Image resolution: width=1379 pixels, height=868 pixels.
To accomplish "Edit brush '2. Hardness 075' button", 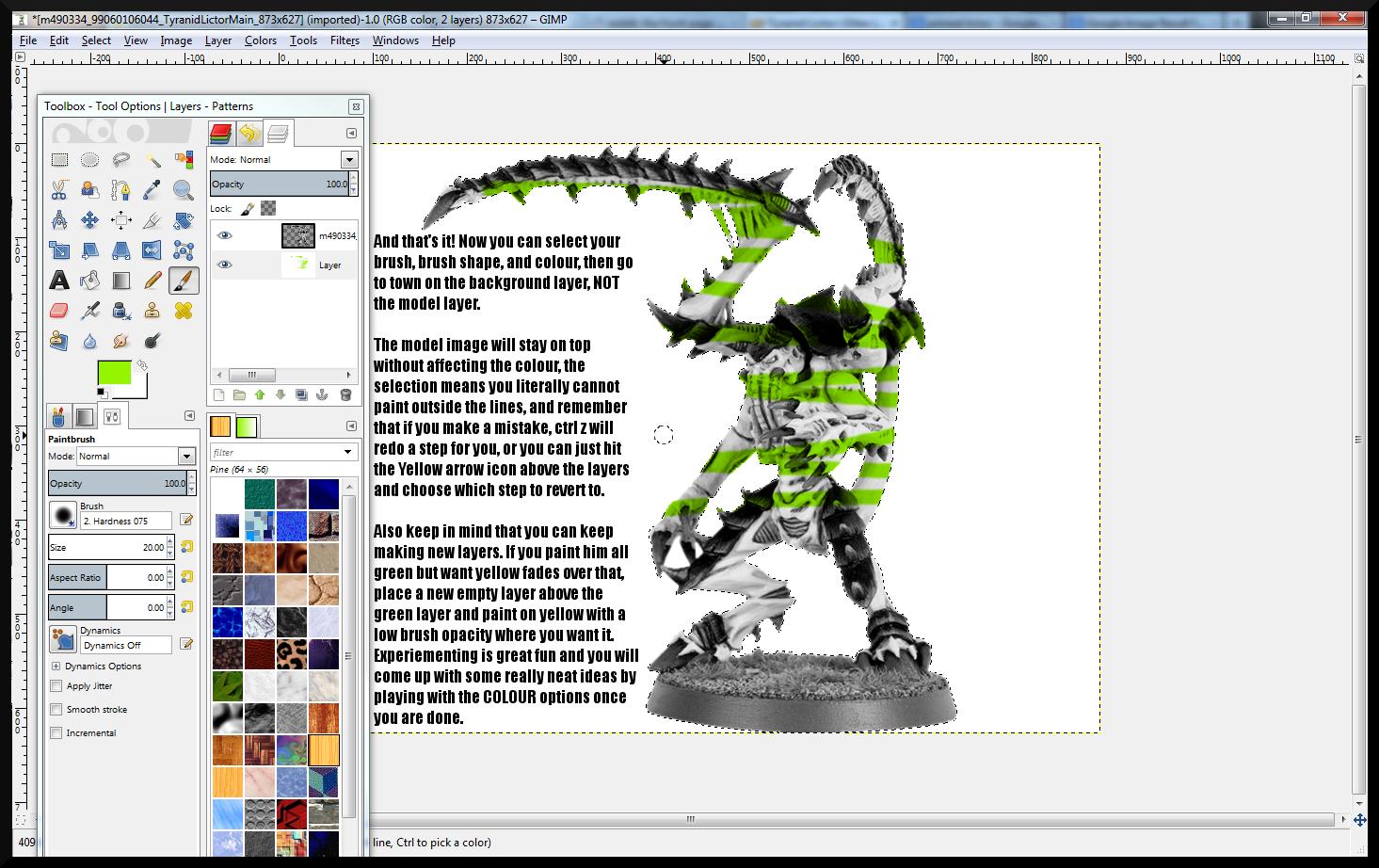I will point(186,520).
